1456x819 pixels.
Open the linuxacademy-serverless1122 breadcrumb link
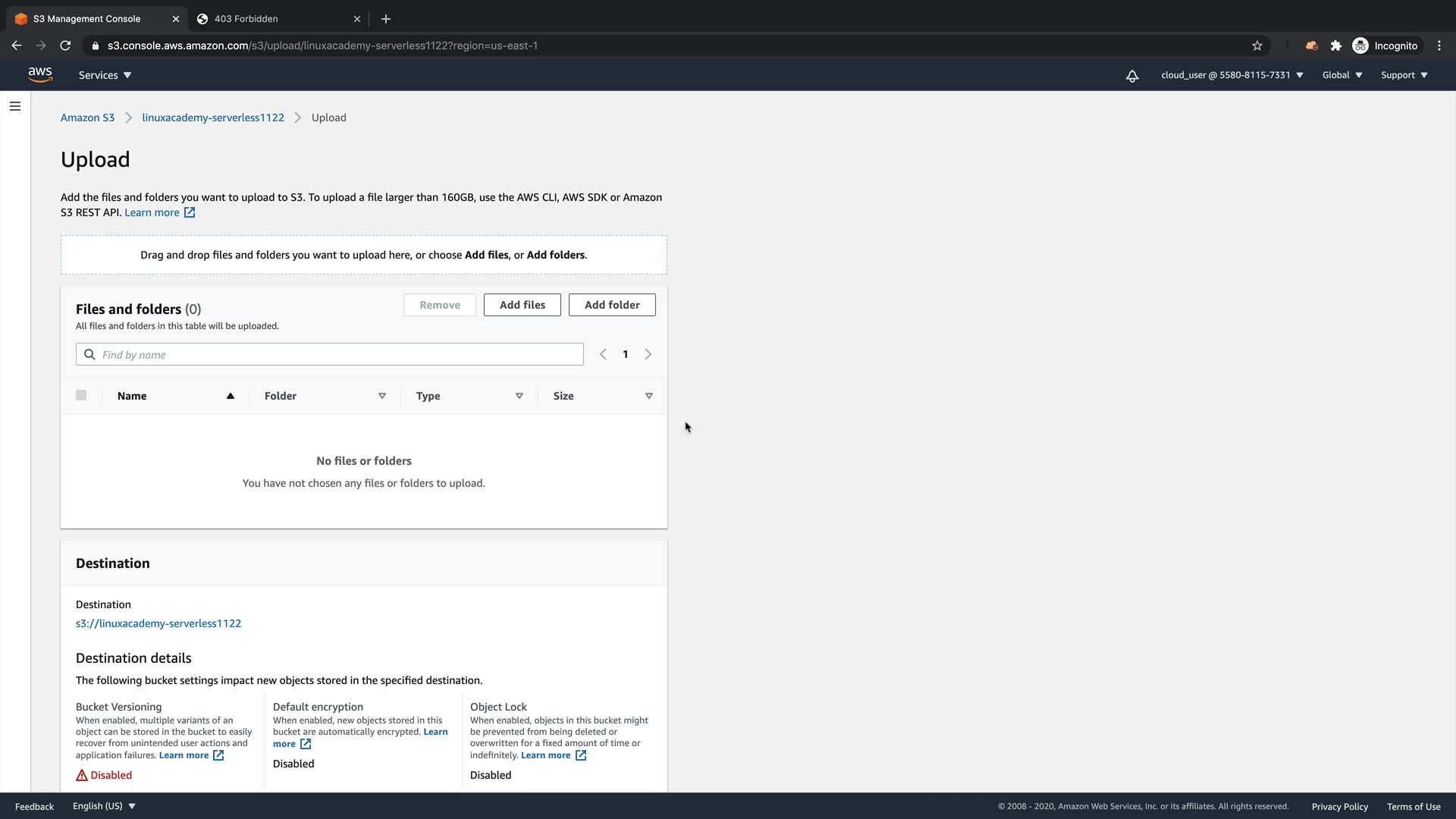(x=212, y=118)
